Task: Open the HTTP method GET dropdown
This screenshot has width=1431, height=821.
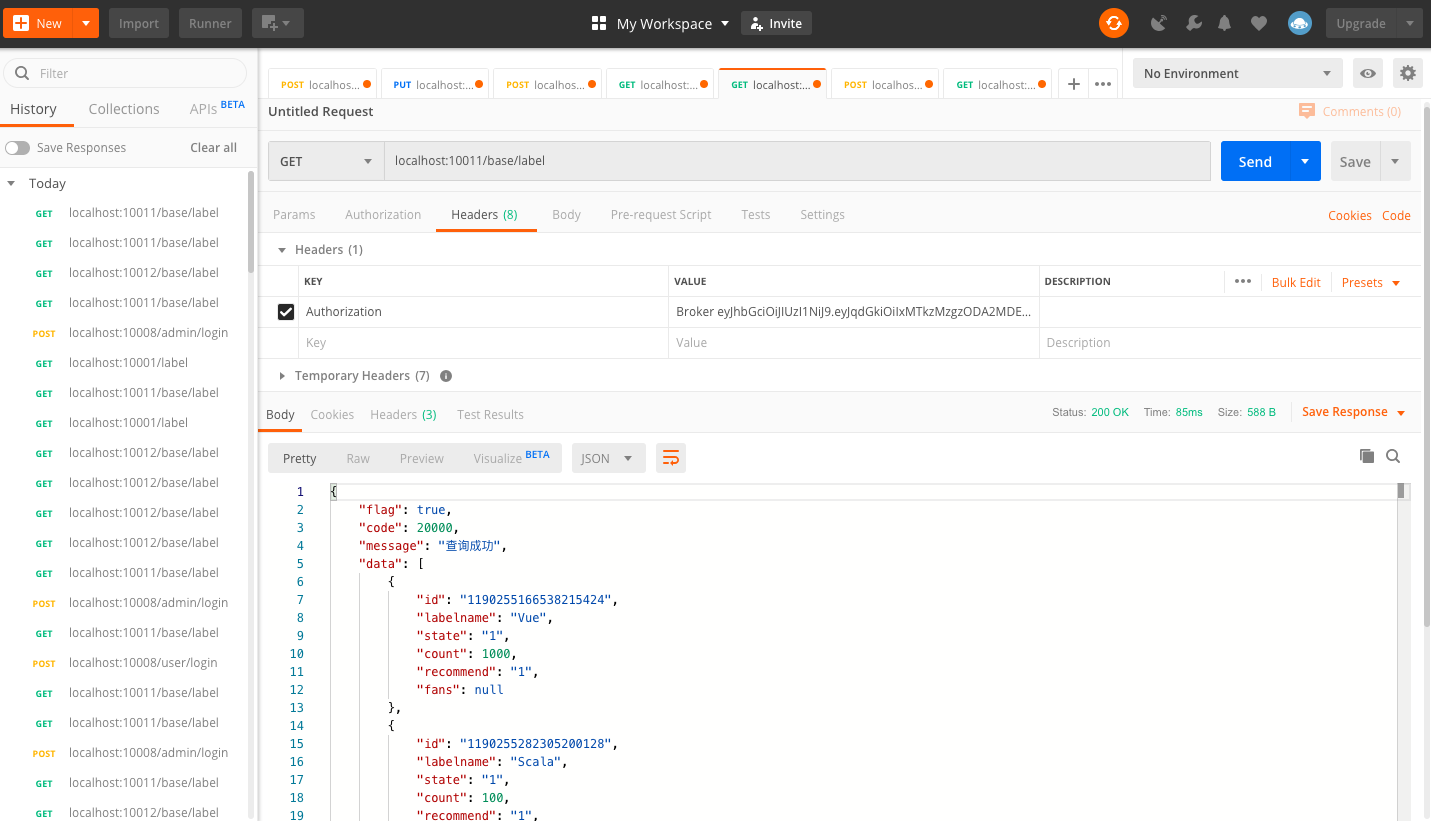Action: click(x=326, y=161)
